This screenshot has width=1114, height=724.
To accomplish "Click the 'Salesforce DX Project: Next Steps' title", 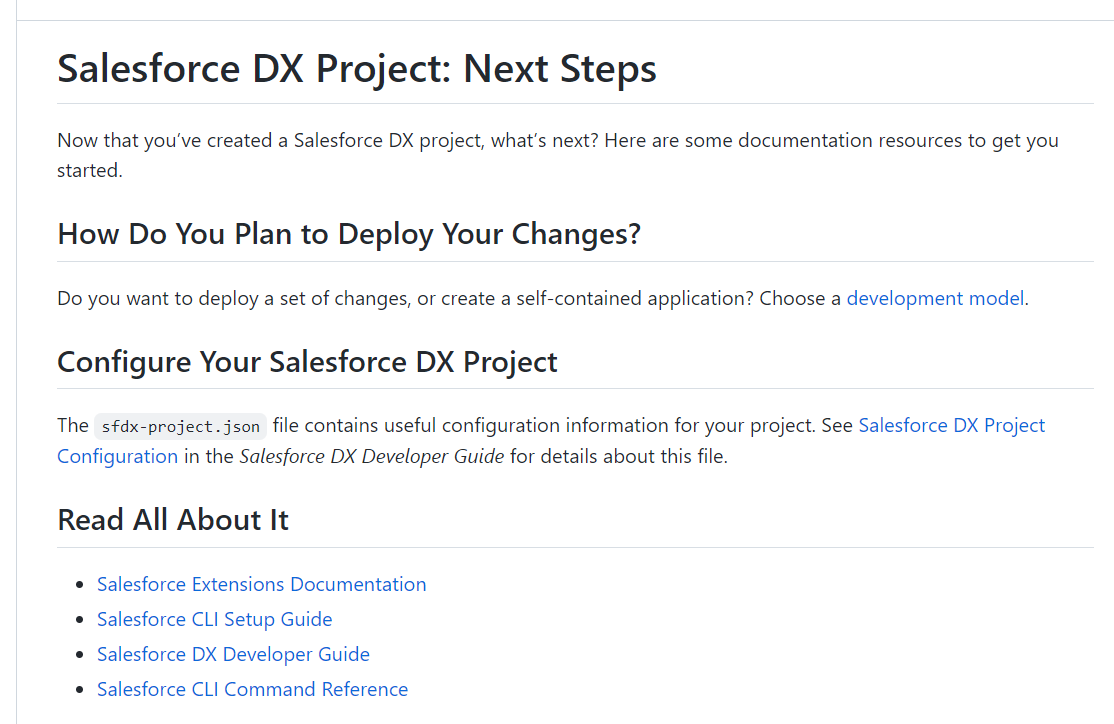I will [x=357, y=69].
